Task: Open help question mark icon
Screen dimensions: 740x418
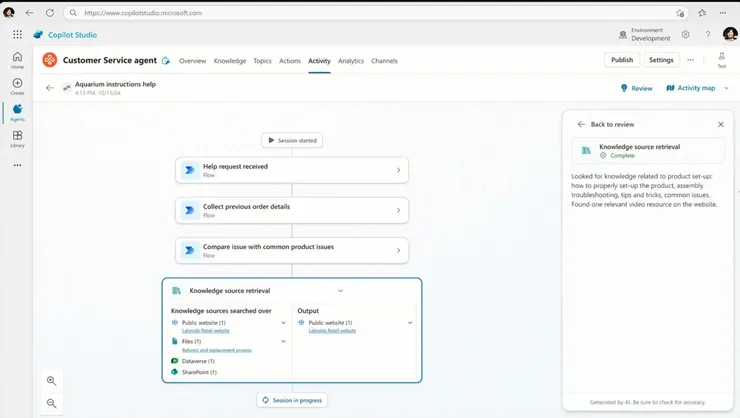Action: (x=708, y=34)
